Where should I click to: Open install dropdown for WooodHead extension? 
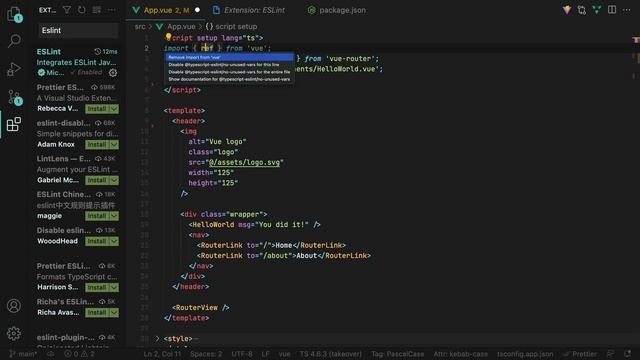[114, 241]
